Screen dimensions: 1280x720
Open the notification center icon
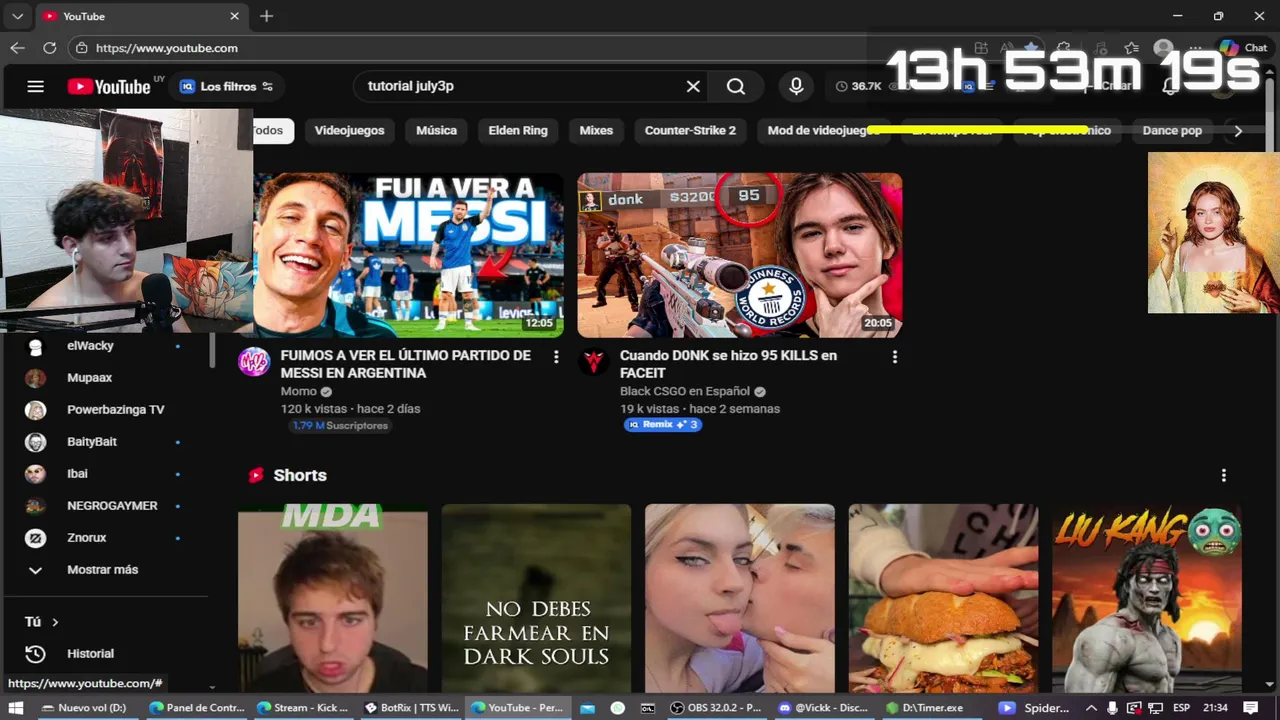click(x=1250, y=708)
